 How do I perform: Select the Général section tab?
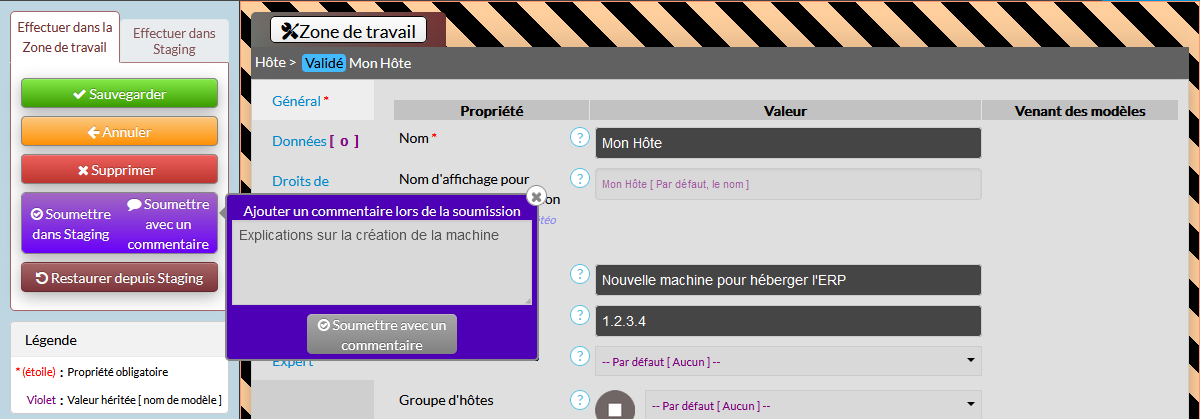pyautogui.click(x=300, y=101)
